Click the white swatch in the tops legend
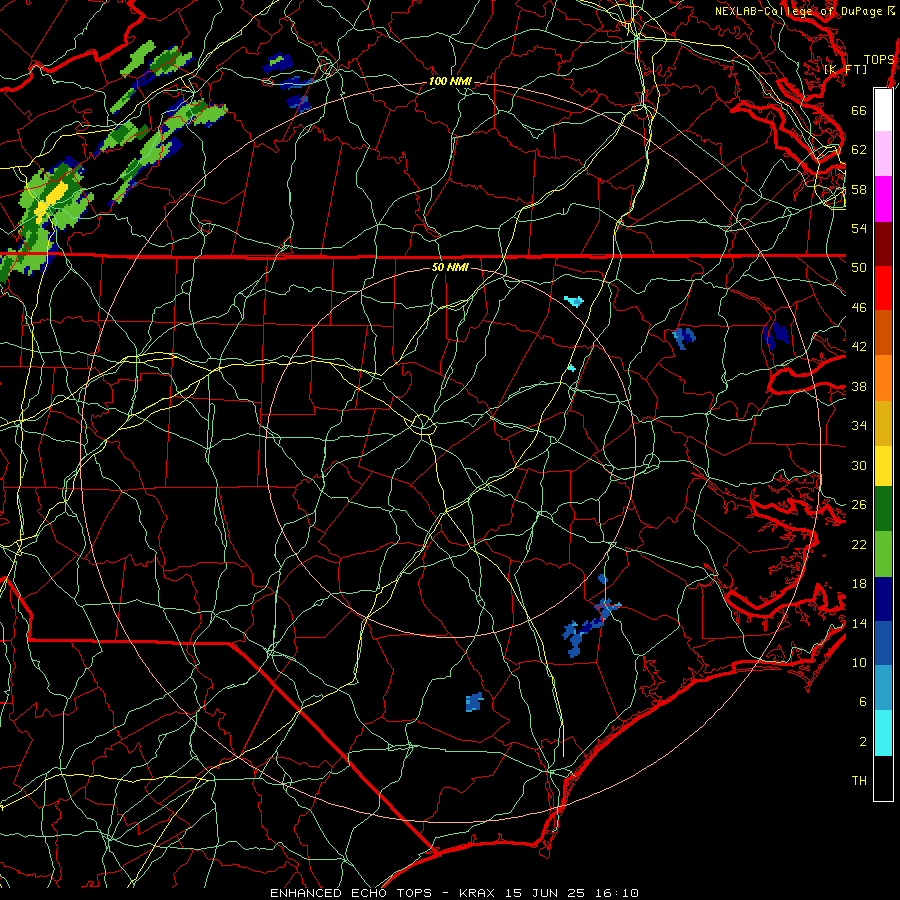Screen dimensions: 900x900 883,110
